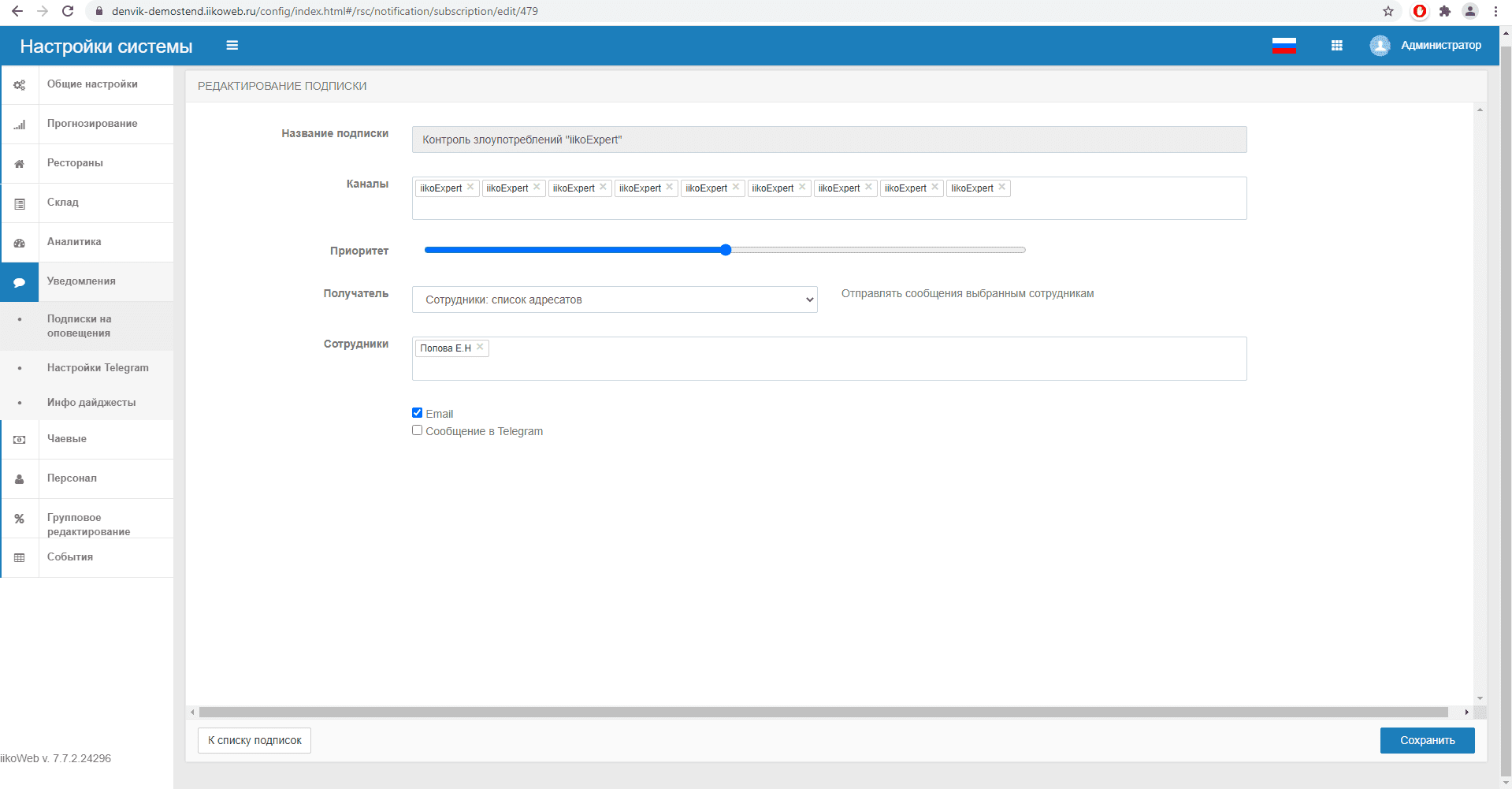Screen dimensions: 1512x789
Task: Click the list icon for Склад
Action: 20,203
